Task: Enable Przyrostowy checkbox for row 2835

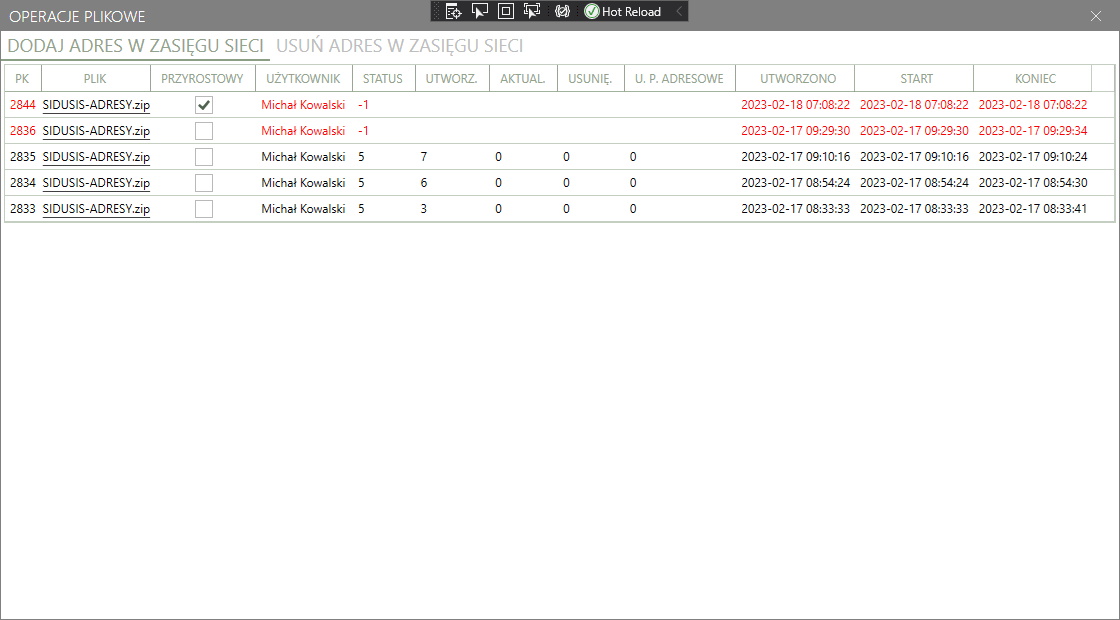Action: [x=204, y=156]
